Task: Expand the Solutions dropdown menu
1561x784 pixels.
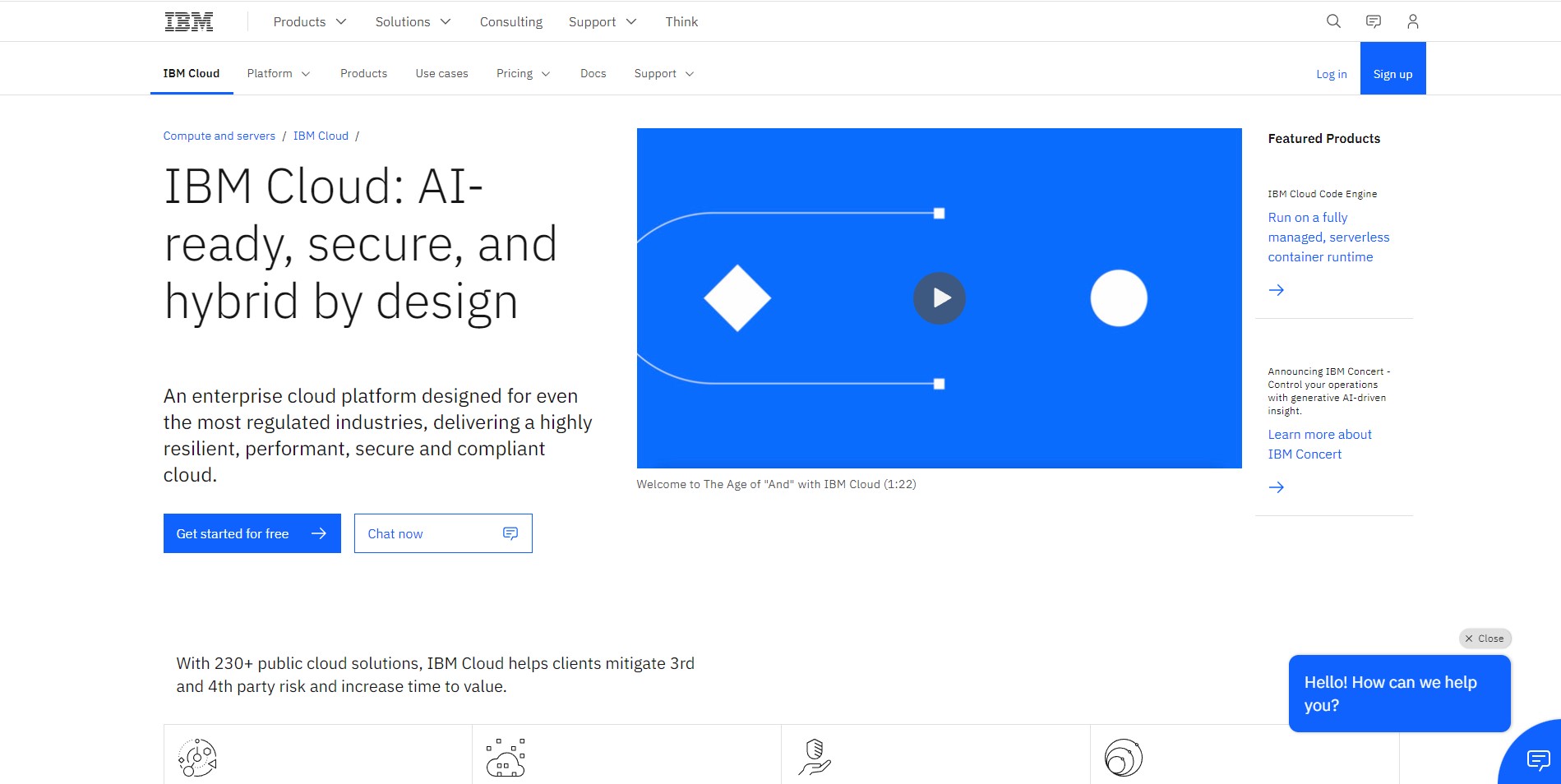Action: pyautogui.click(x=413, y=22)
